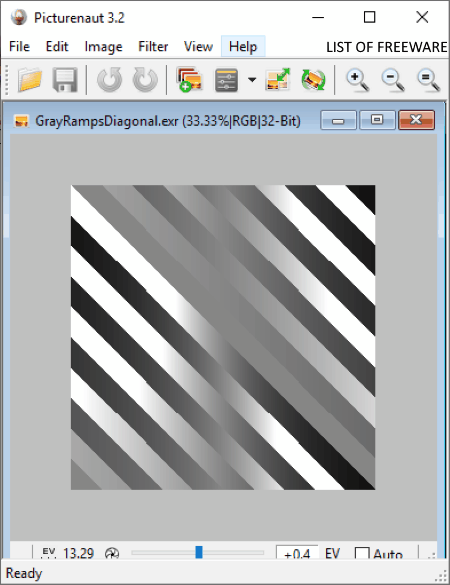450x585 pixels.
Task: Click the Tone mapping sliders icon
Action: (226, 79)
